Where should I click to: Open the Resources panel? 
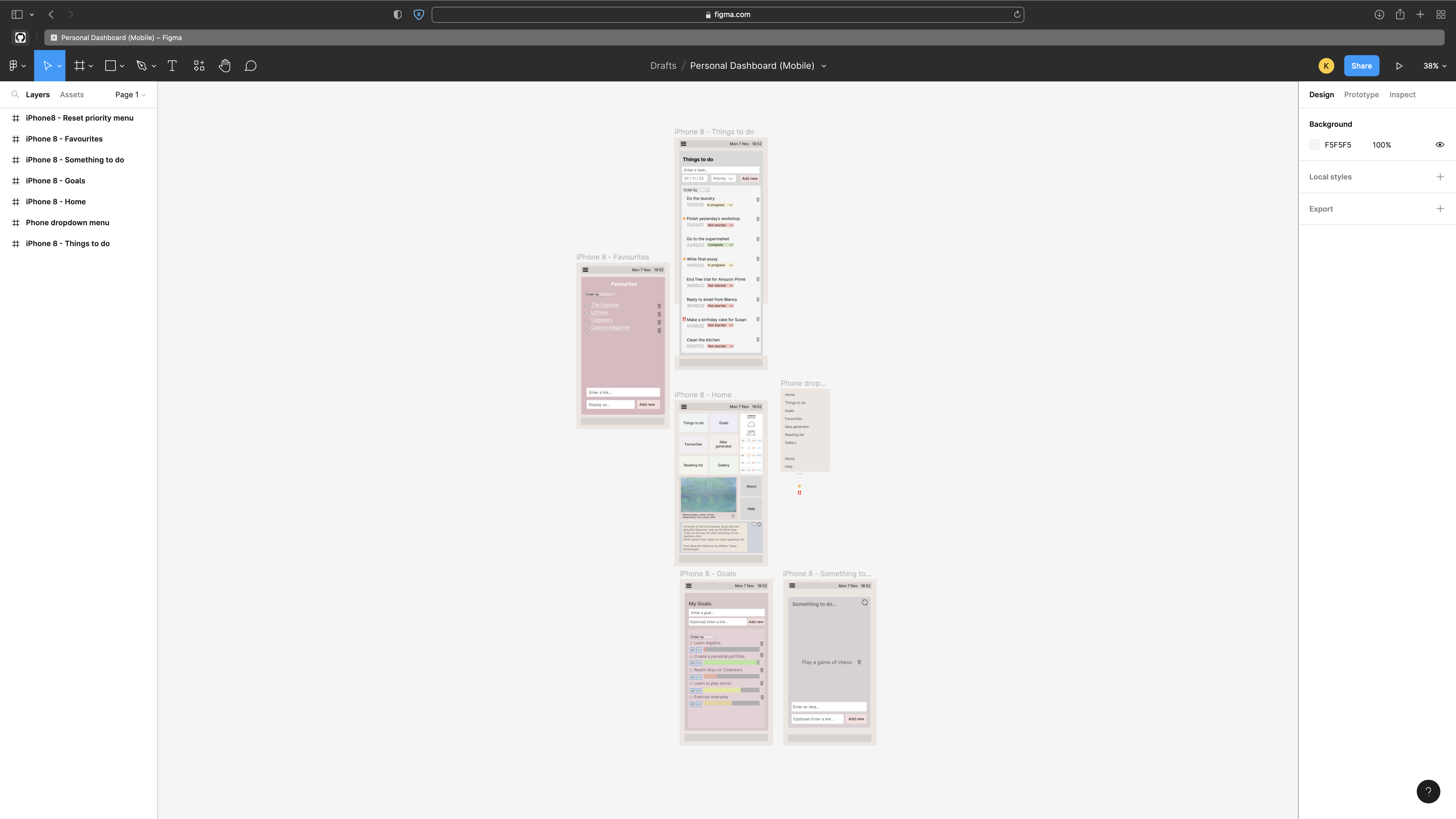(198, 66)
